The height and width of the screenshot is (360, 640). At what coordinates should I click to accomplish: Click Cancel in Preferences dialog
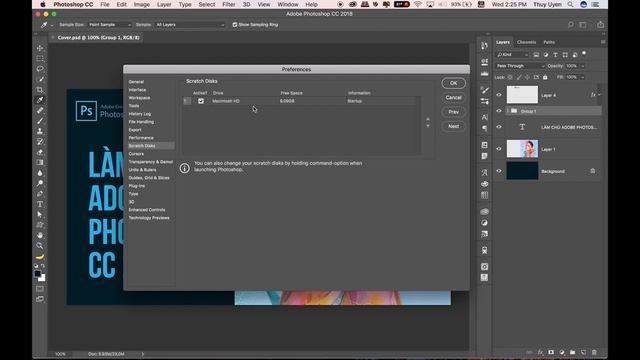pos(453,98)
